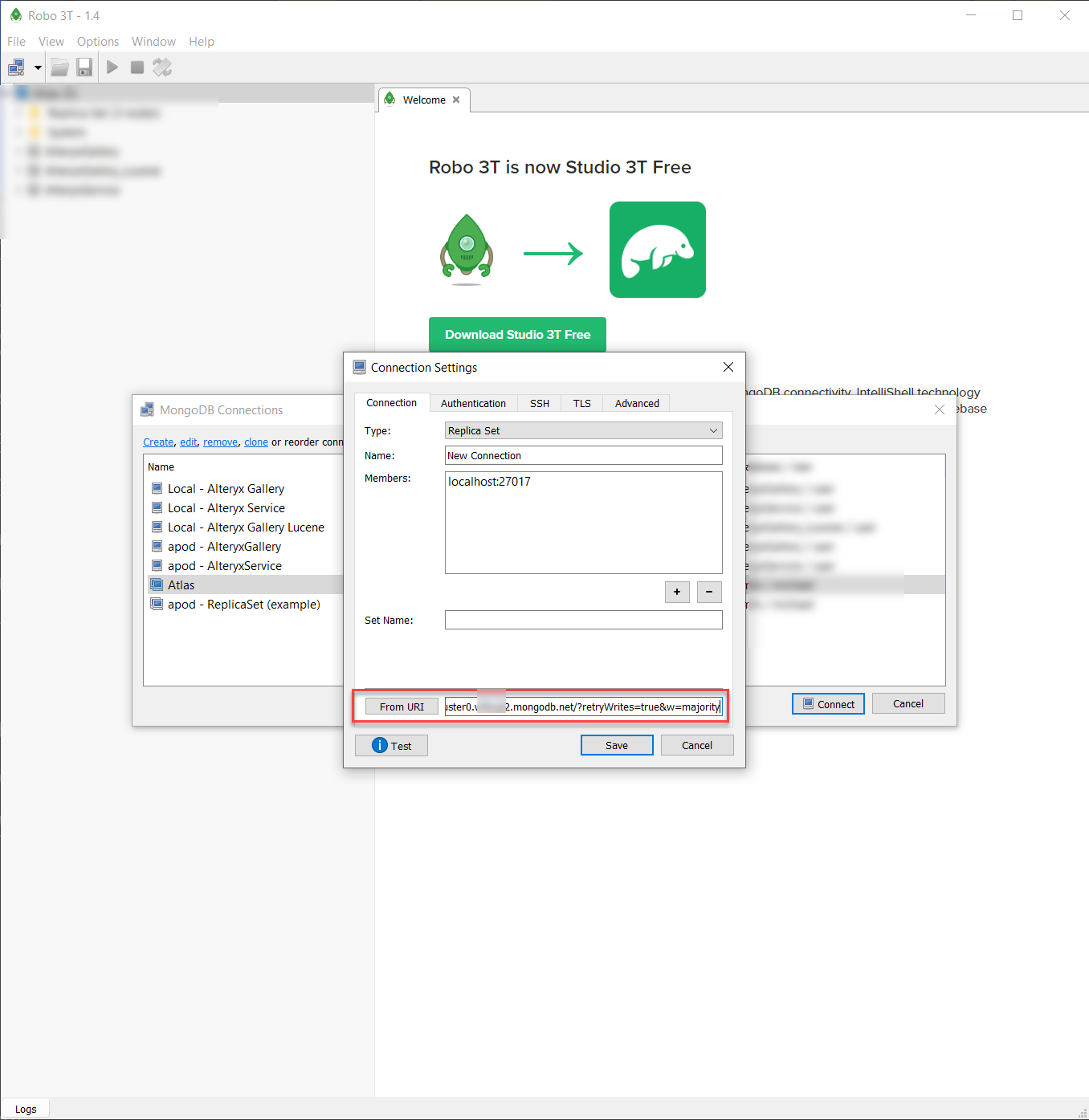Expand the toolbar connect split-button arrow
Screen dimensions: 1089x1120
[x=37, y=67]
